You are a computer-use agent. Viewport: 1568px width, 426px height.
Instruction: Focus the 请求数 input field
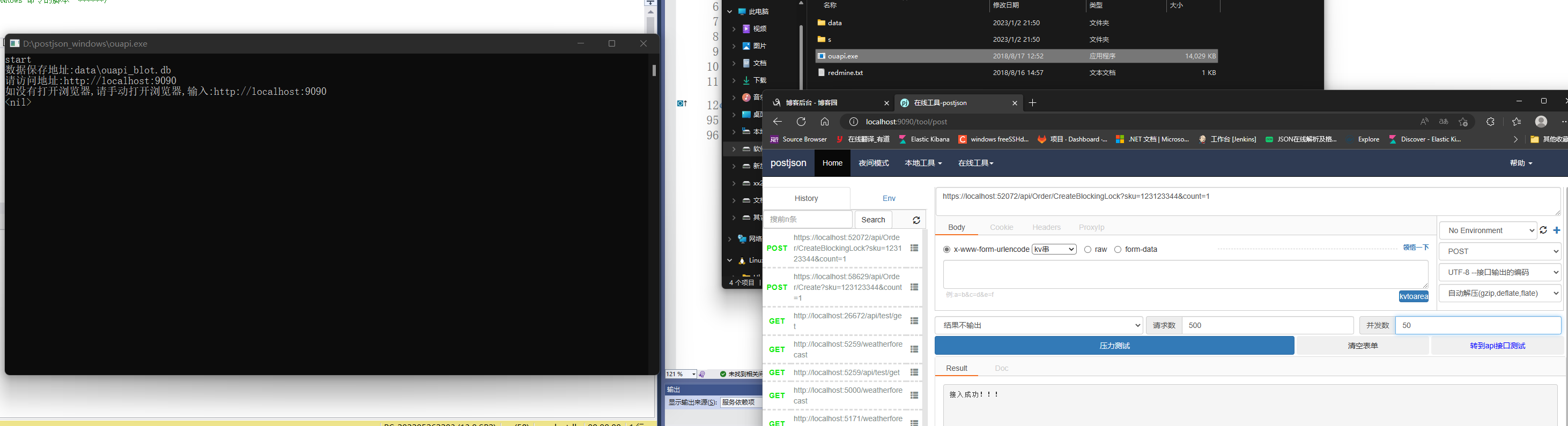pos(1267,326)
